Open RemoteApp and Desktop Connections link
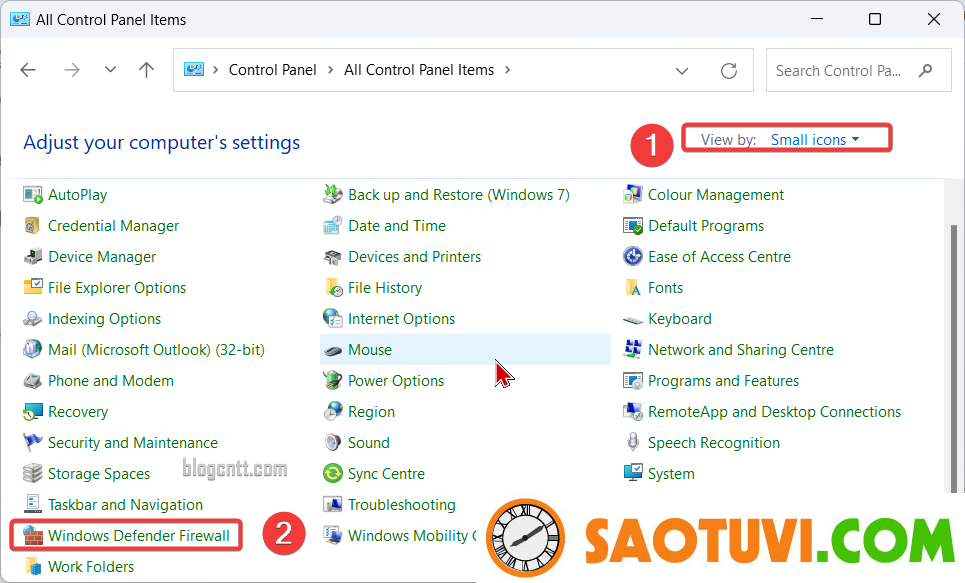965x583 pixels. point(774,412)
